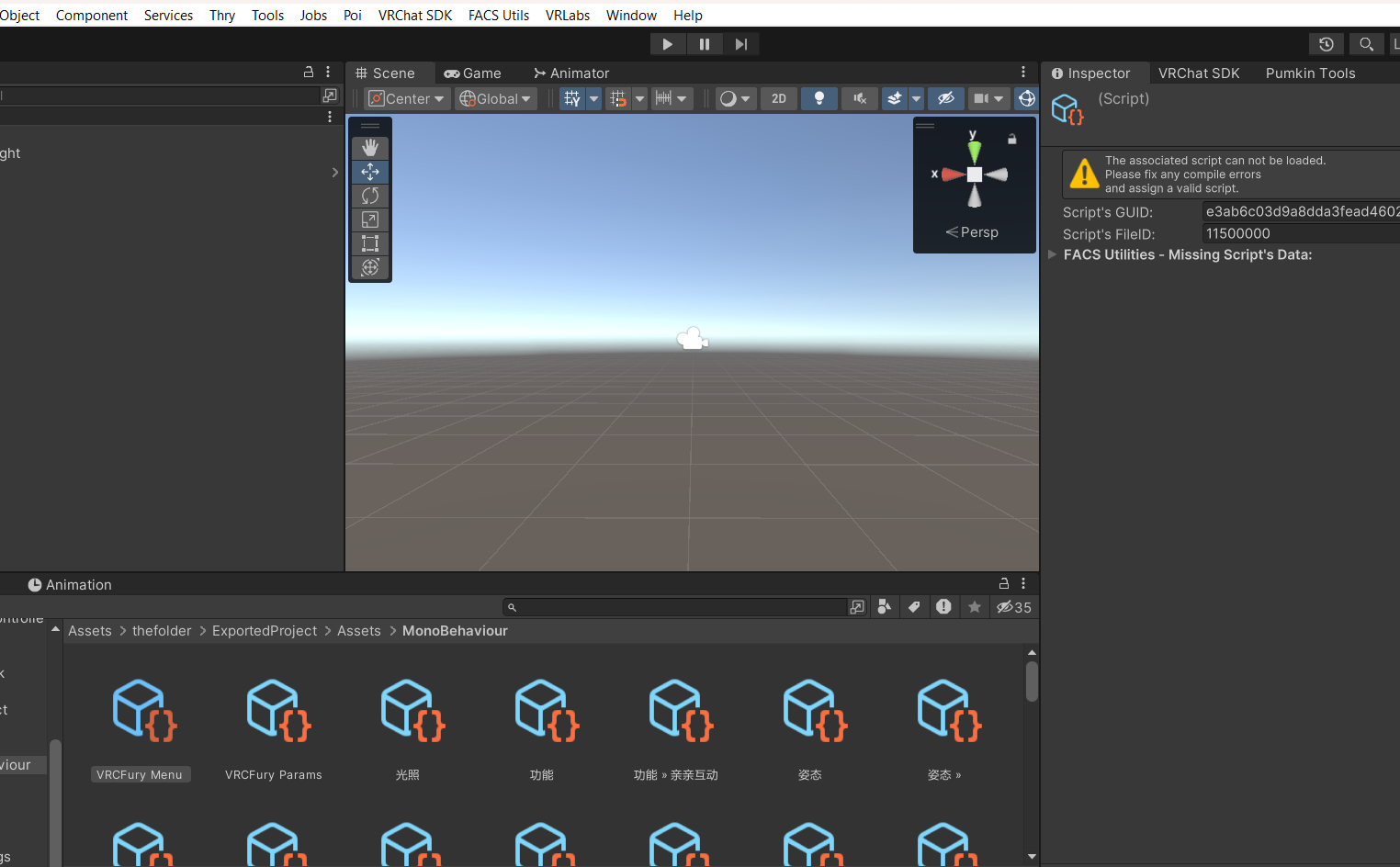Toggle grid visibility on Y axis

tap(572, 98)
